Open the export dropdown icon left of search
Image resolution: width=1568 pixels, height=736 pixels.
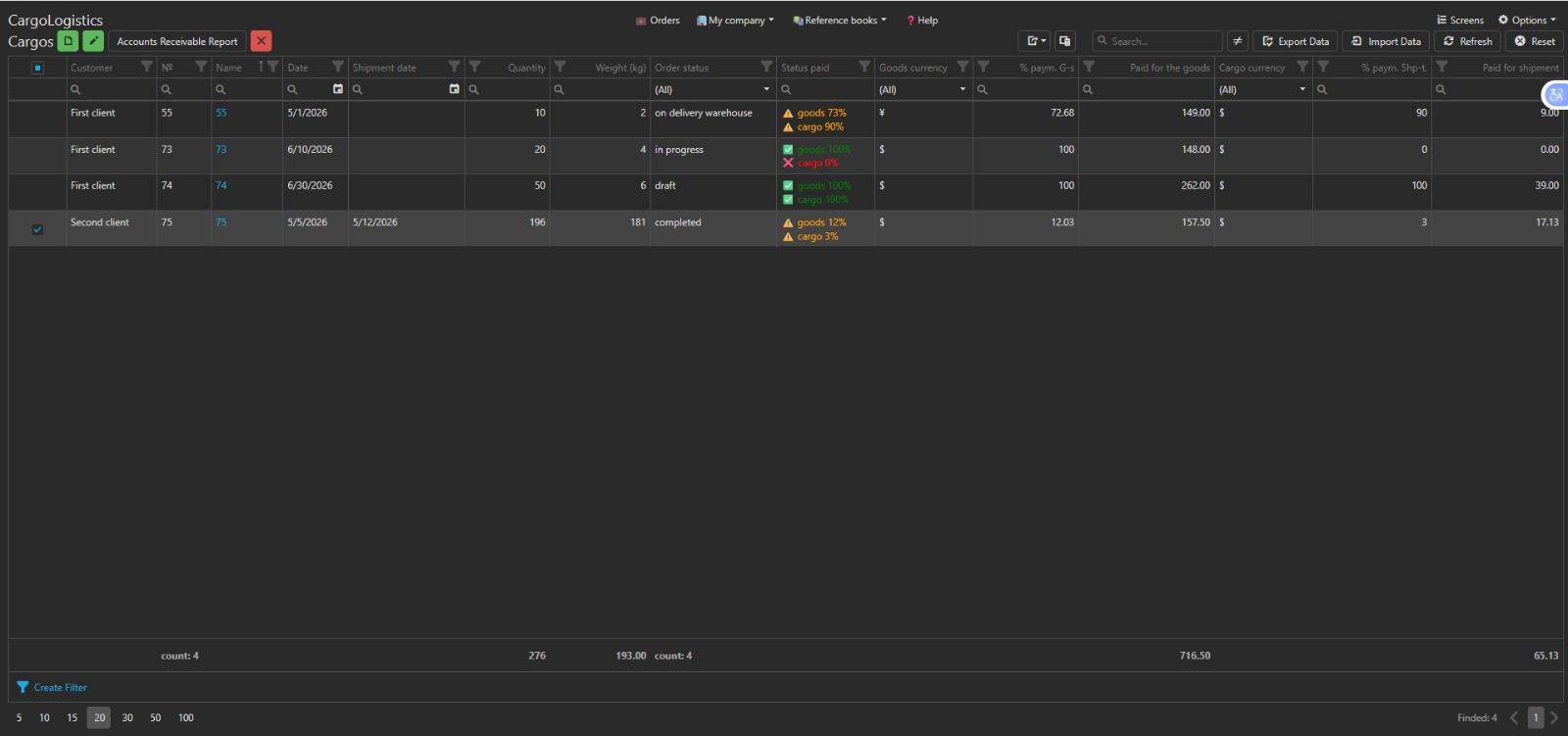point(1035,41)
